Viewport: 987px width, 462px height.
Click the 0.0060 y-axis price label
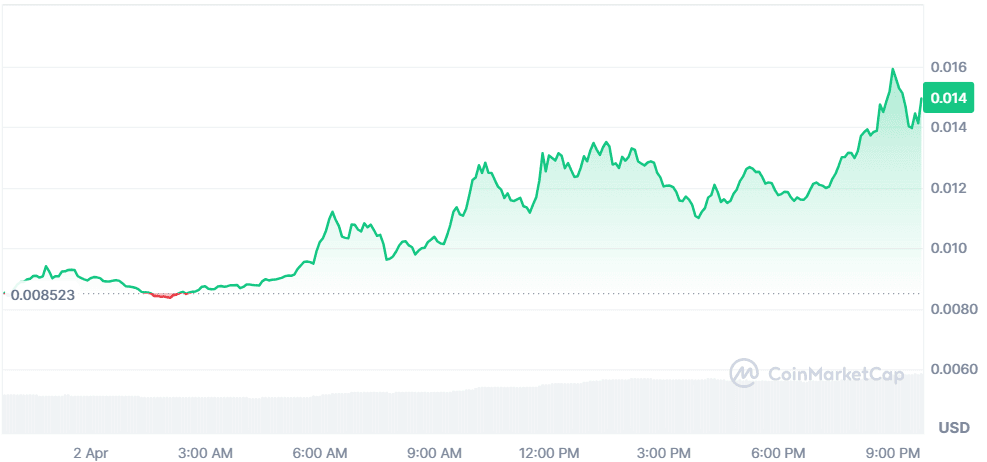[950, 370]
